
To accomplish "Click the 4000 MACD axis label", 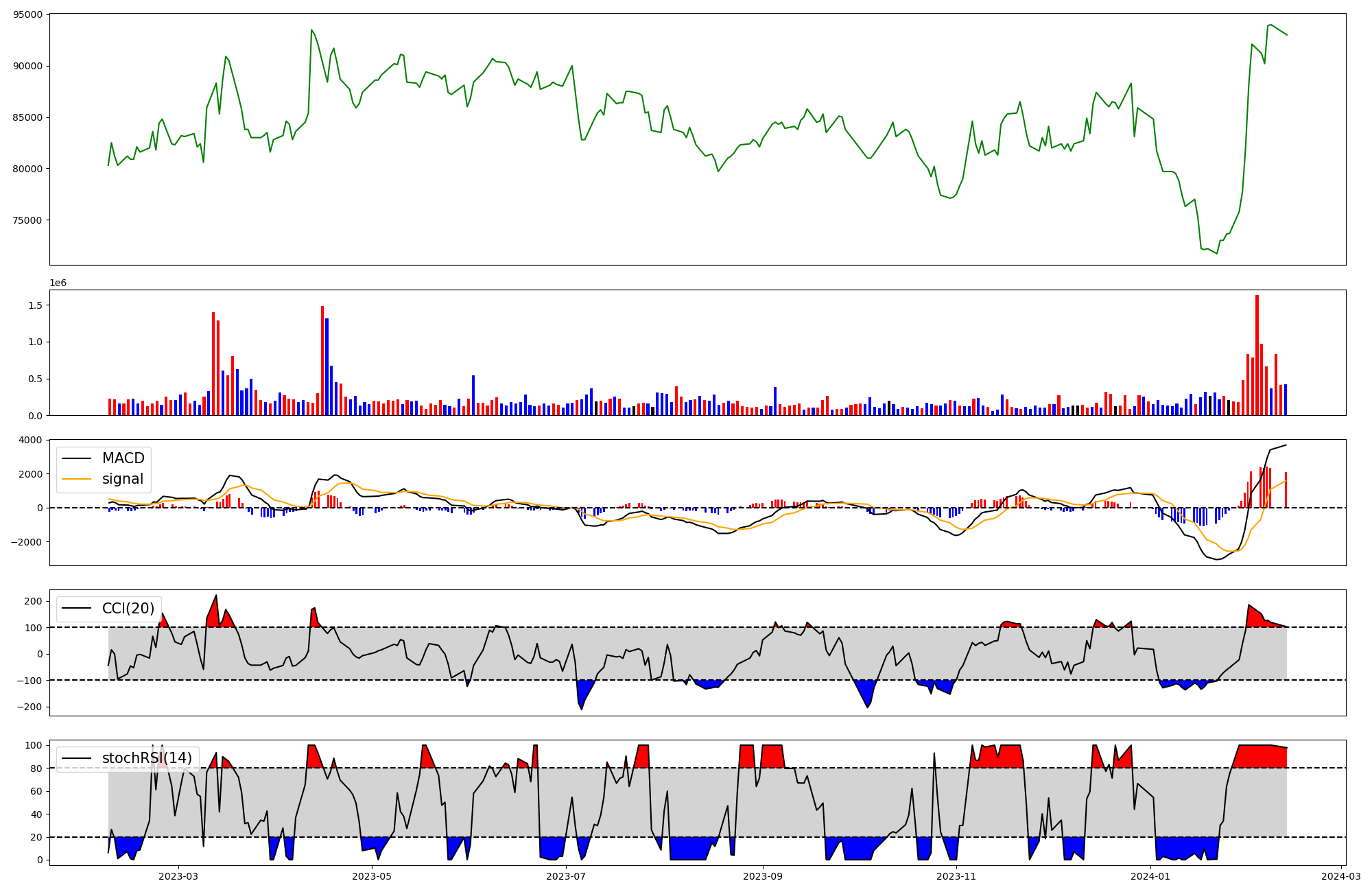I will point(30,440).
